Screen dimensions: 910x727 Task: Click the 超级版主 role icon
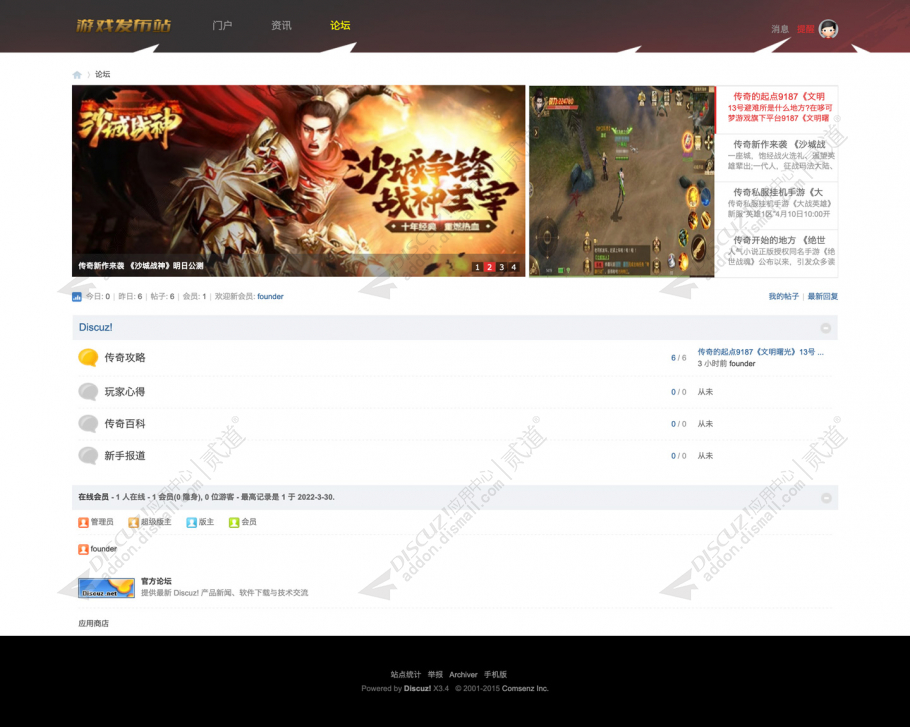pos(133,522)
